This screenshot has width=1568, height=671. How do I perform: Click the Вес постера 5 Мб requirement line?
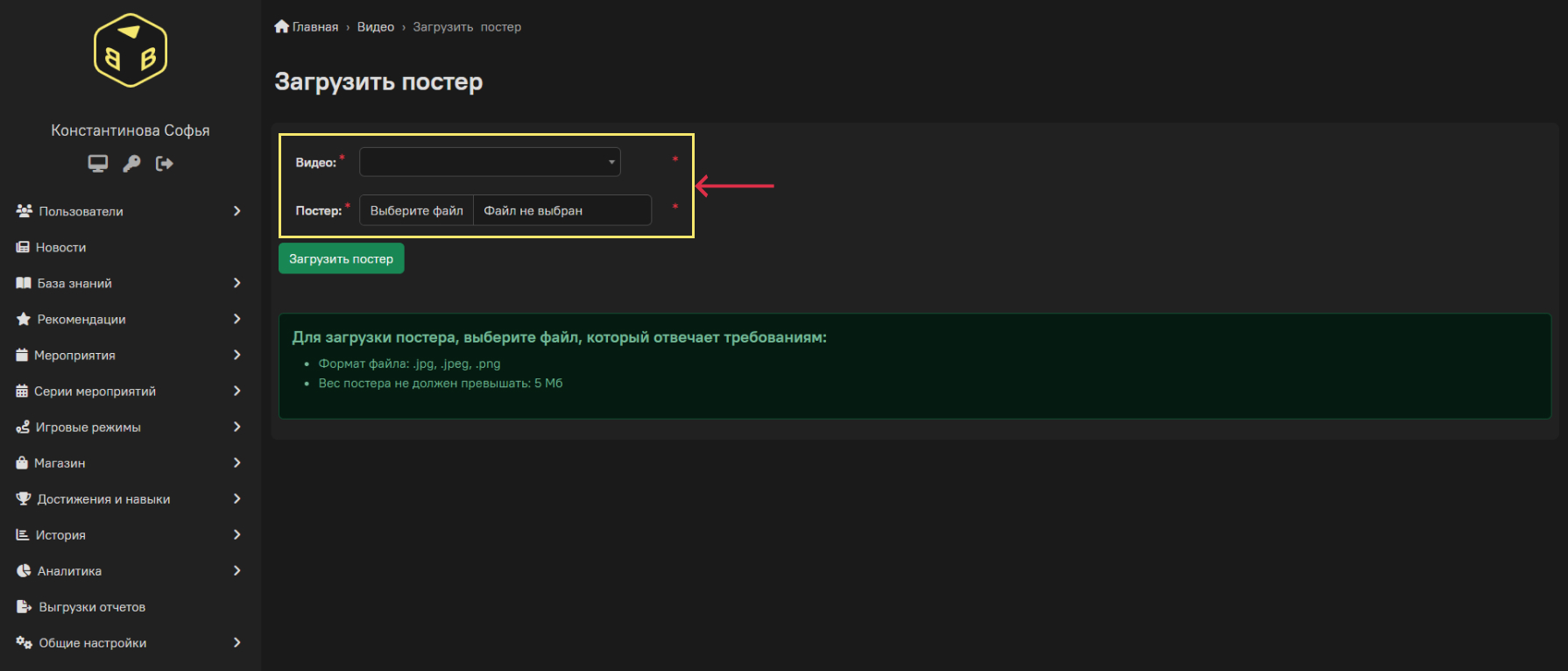pos(441,384)
